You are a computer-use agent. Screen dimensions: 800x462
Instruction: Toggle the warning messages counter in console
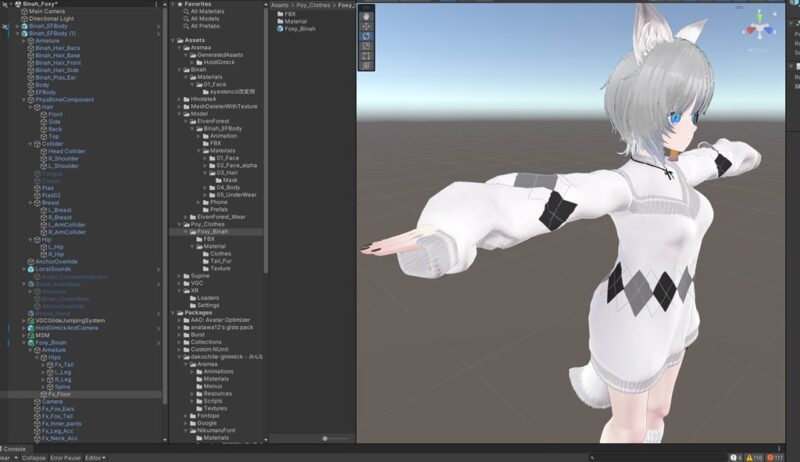(x=755, y=457)
